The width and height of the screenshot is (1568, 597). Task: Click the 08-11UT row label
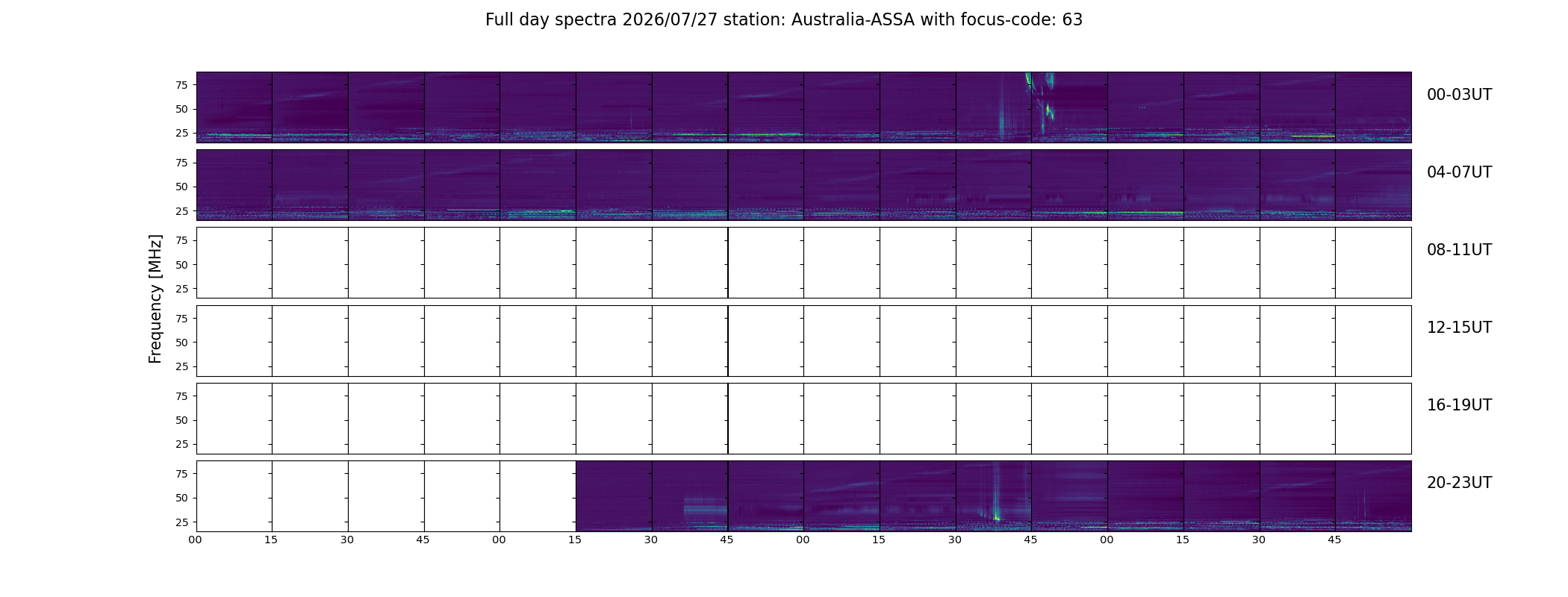point(1459,250)
